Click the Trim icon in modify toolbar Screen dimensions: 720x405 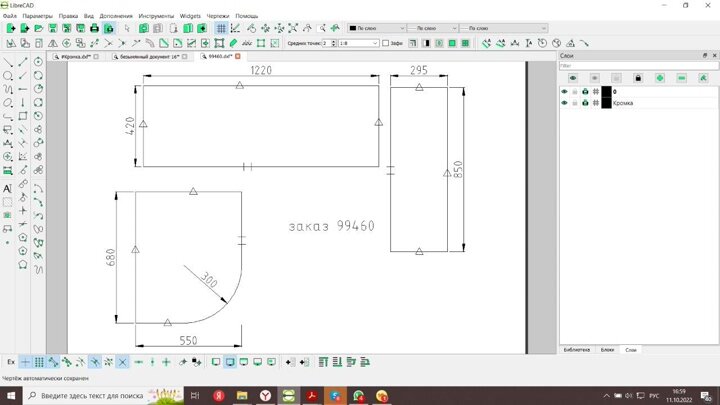point(108,44)
